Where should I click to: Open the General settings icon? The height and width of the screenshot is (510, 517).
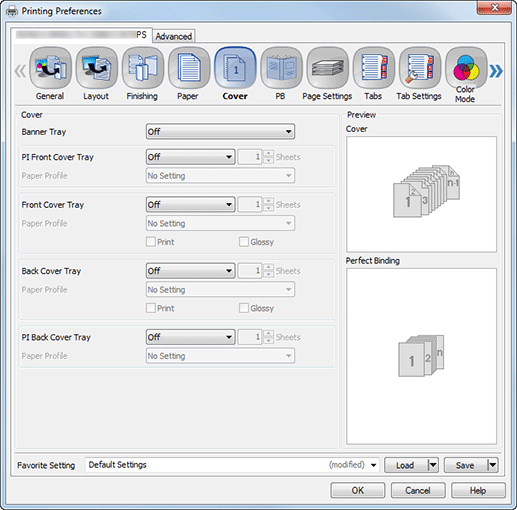point(50,68)
